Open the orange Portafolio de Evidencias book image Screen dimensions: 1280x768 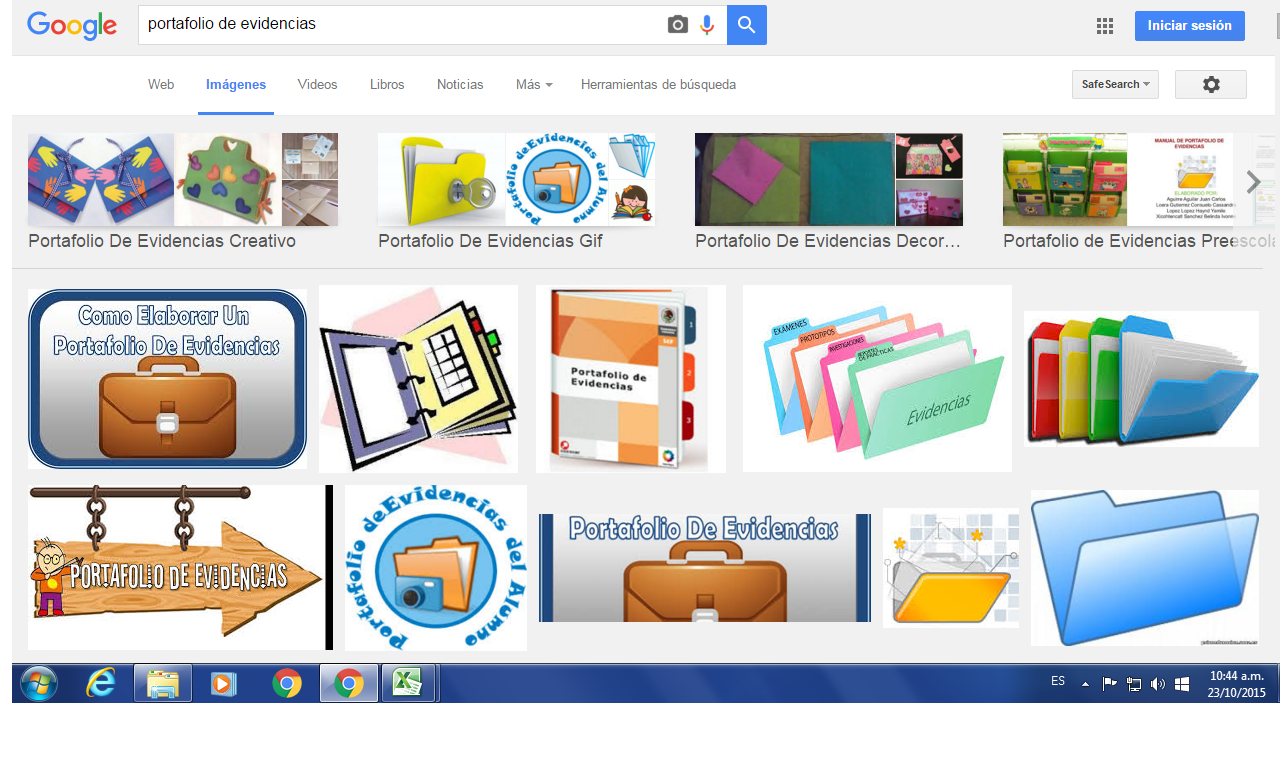[631, 379]
